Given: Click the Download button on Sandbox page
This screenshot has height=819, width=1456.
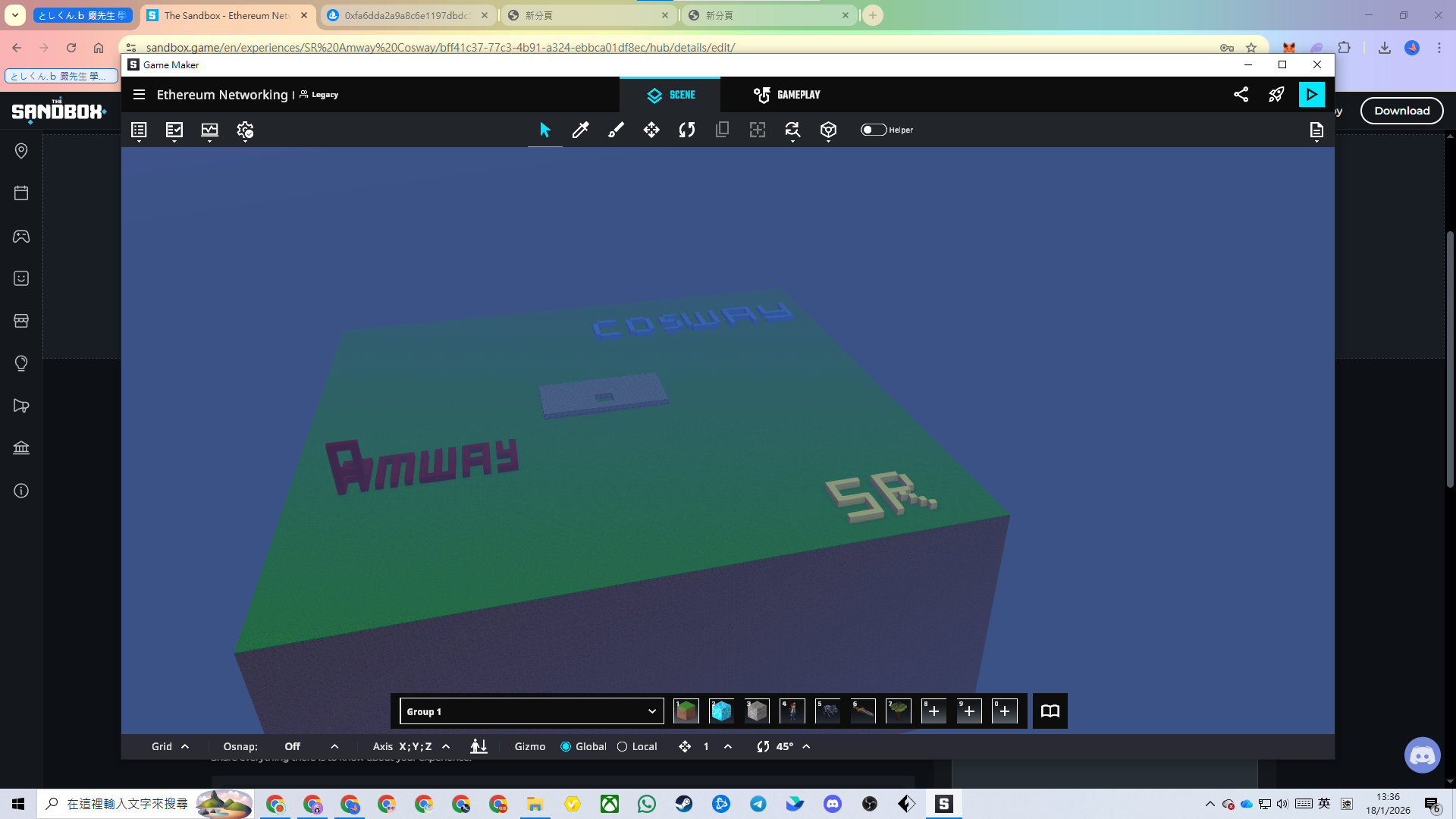Looking at the screenshot, I should [x=1402, y=111].
